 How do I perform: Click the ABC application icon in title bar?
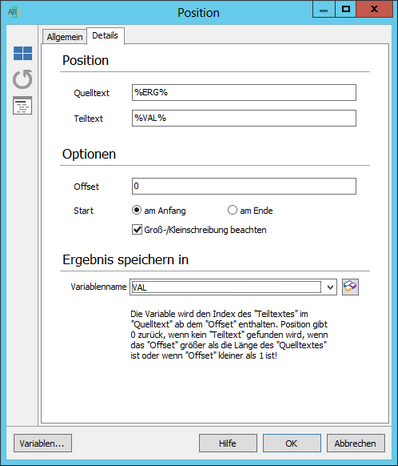(14, 12)
